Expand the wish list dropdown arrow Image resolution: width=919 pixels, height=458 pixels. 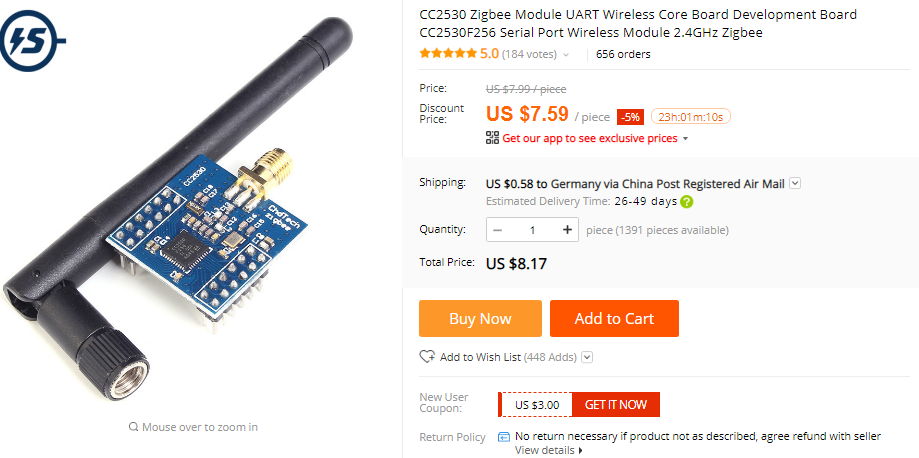click(588, 357)
